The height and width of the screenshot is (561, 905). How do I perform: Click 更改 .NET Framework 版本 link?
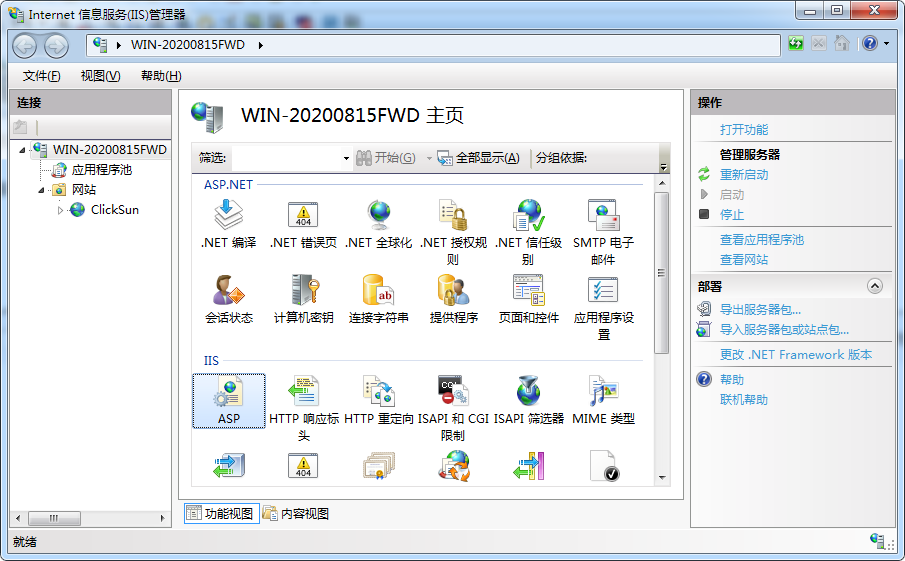795,354
